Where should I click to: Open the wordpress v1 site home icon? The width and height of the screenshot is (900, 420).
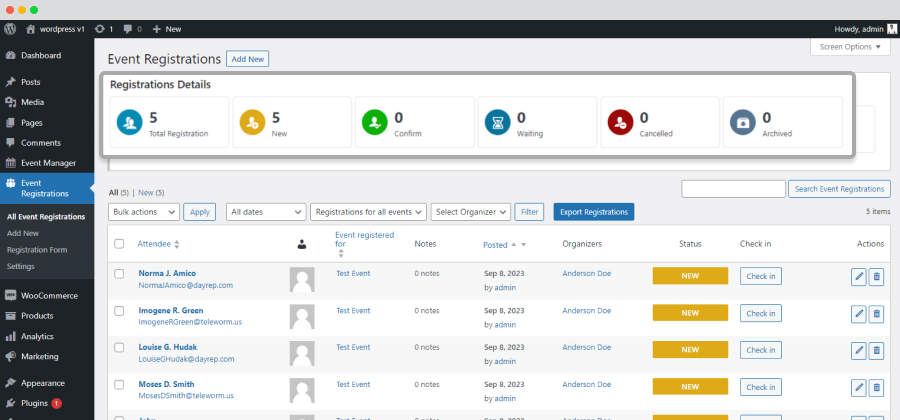tap(31, 29)
